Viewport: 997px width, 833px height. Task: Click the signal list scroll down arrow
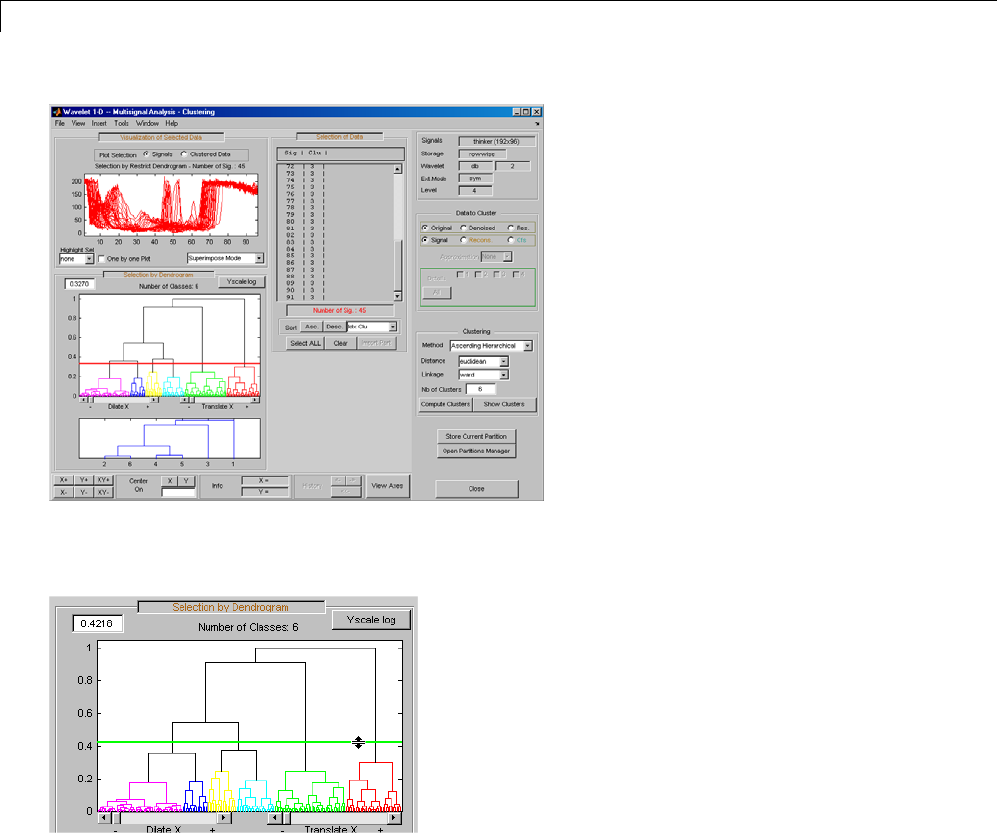[397, 296]
